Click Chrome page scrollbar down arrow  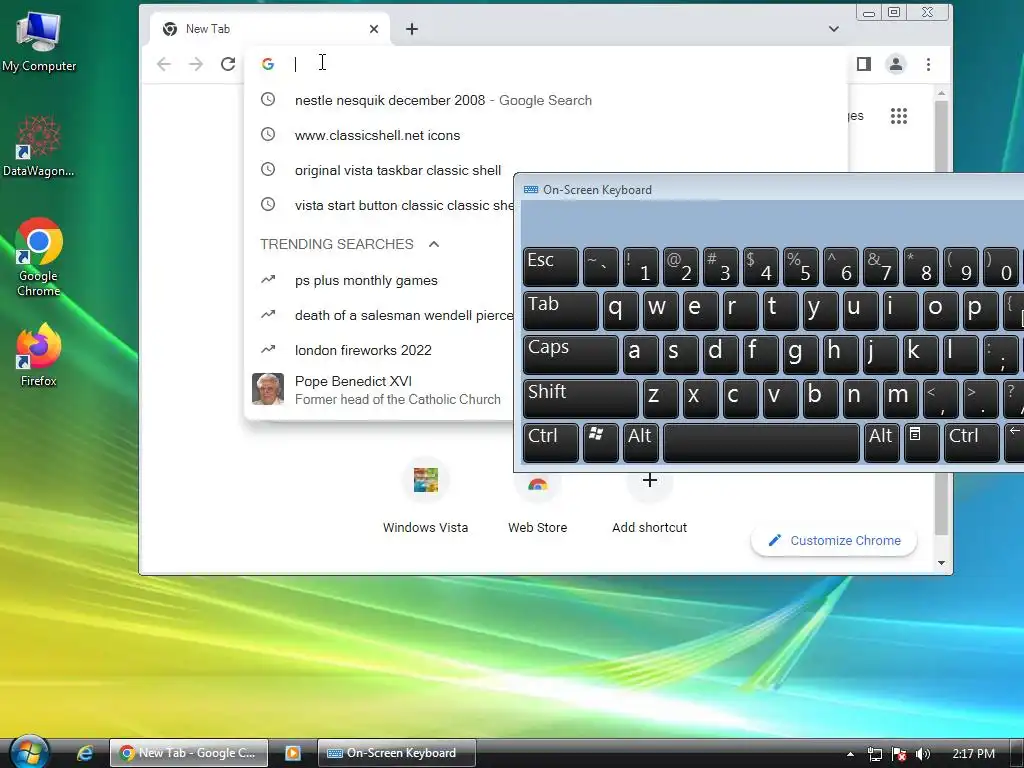[941, 563]
